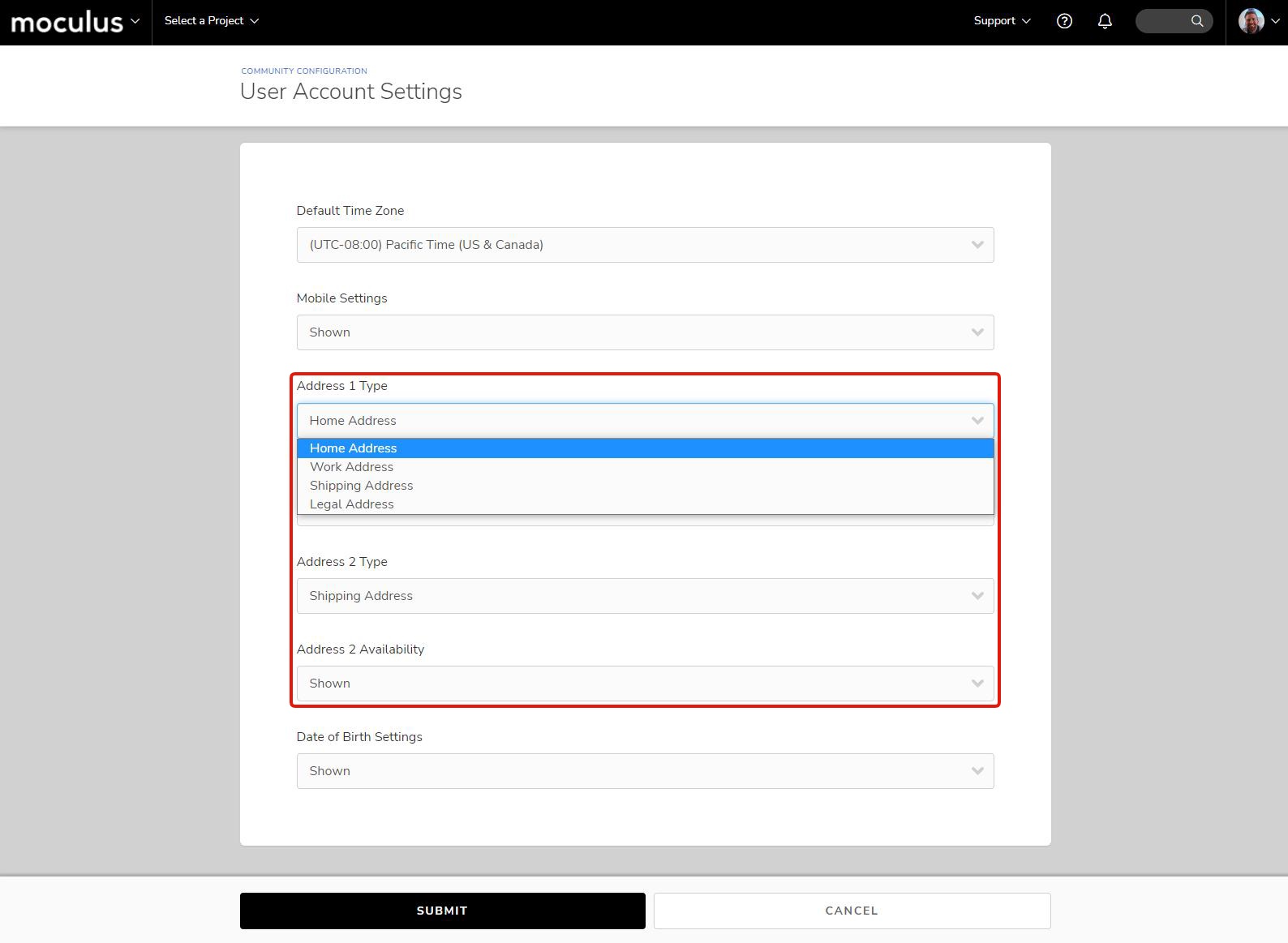Open Date of Birth Settings dropdown
Image resolution: width=1288 pixels, height=943 pixels.
pos(645,771)
